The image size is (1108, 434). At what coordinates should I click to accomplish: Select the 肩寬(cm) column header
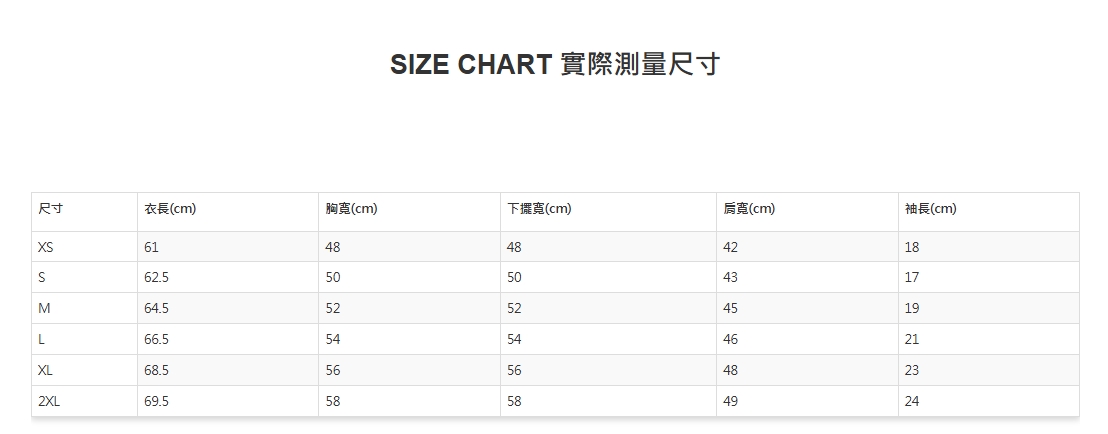tap(749, 209)
